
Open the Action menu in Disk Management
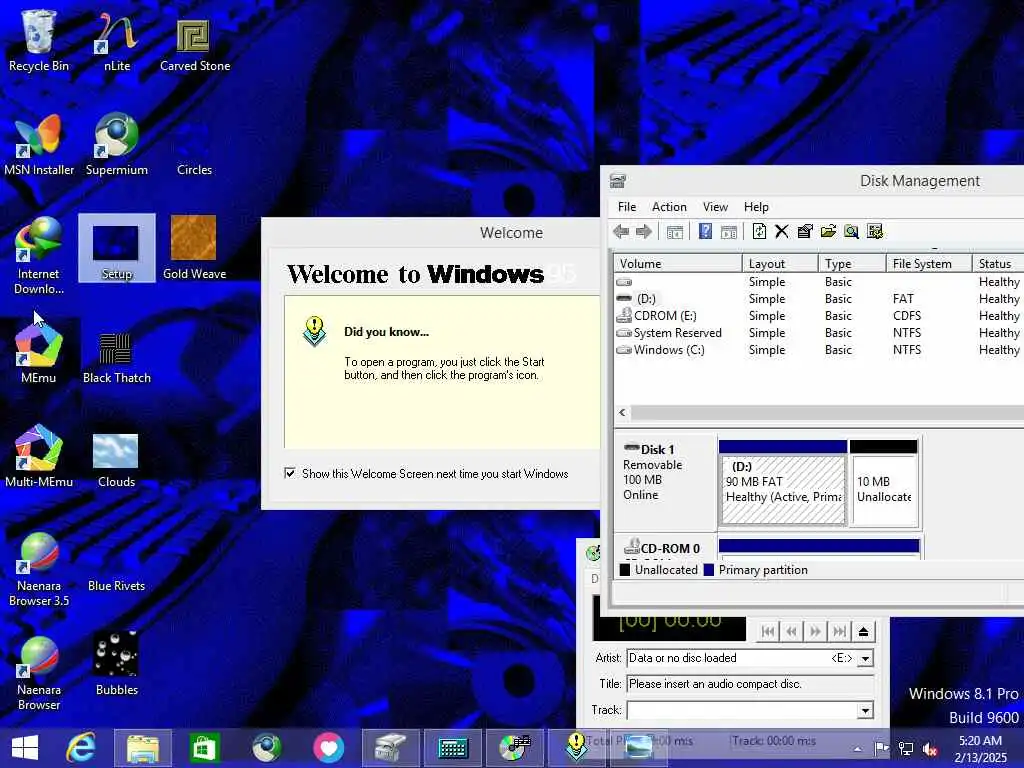[x=669, y=206]
